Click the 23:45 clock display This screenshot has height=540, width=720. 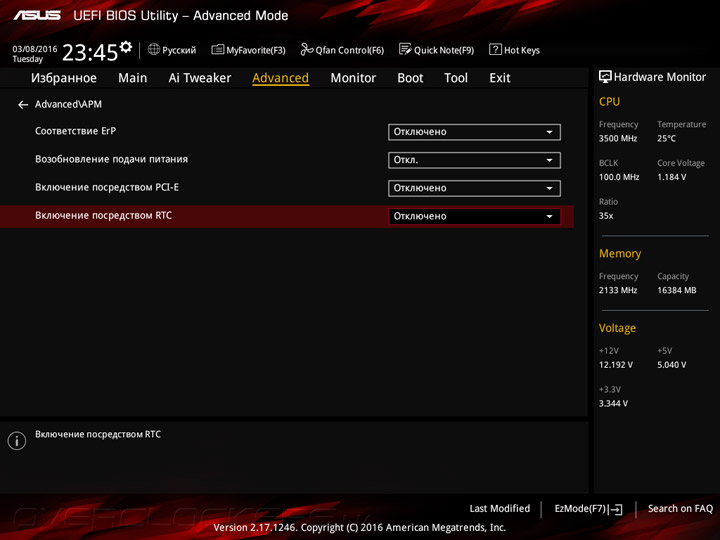(x=90, y=52)
